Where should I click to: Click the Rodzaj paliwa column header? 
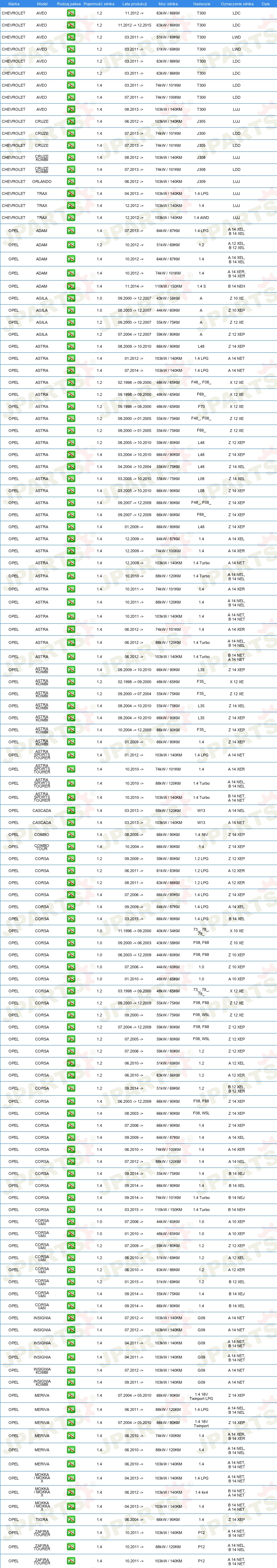(69, 4)
